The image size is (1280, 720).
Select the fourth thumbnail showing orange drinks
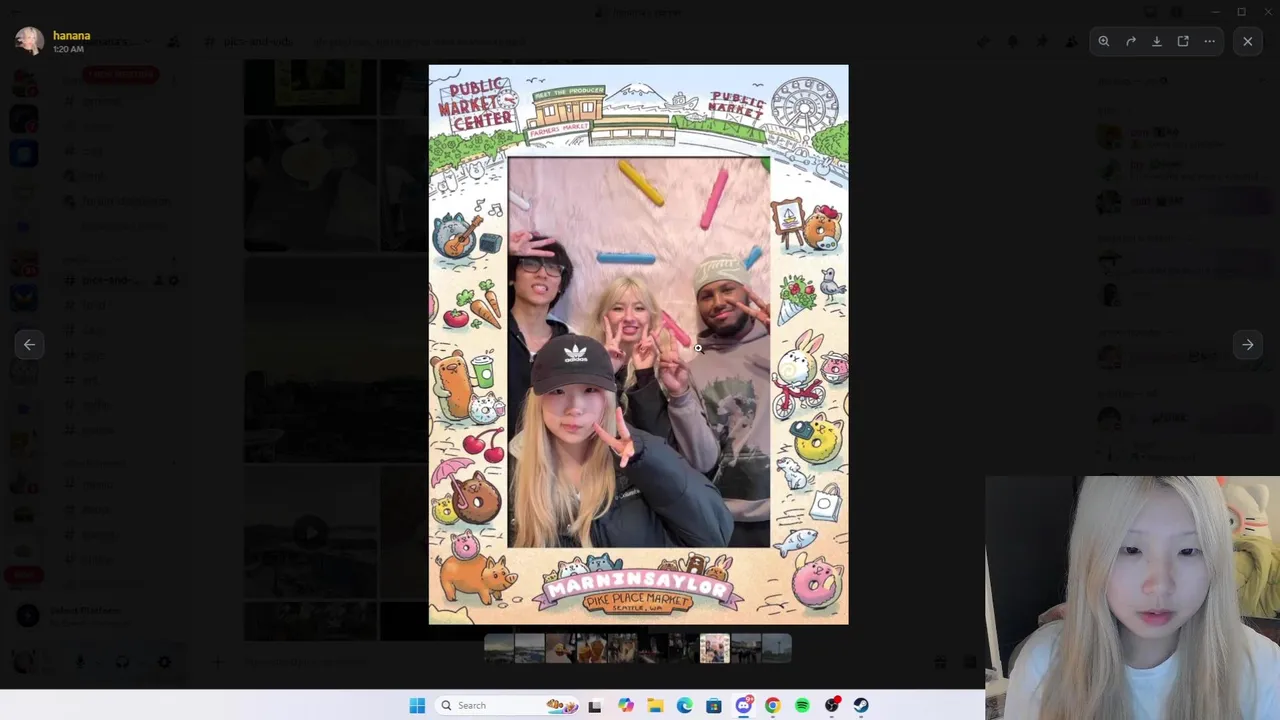592,648
